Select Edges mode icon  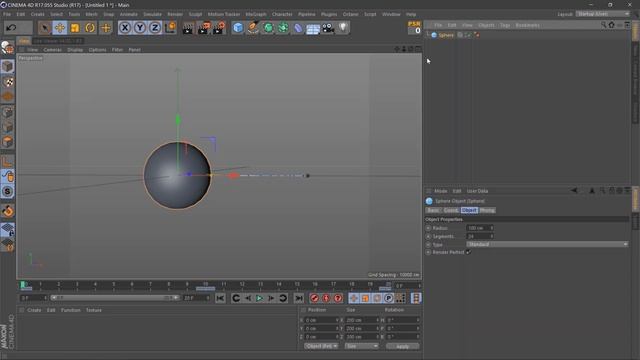7,127
